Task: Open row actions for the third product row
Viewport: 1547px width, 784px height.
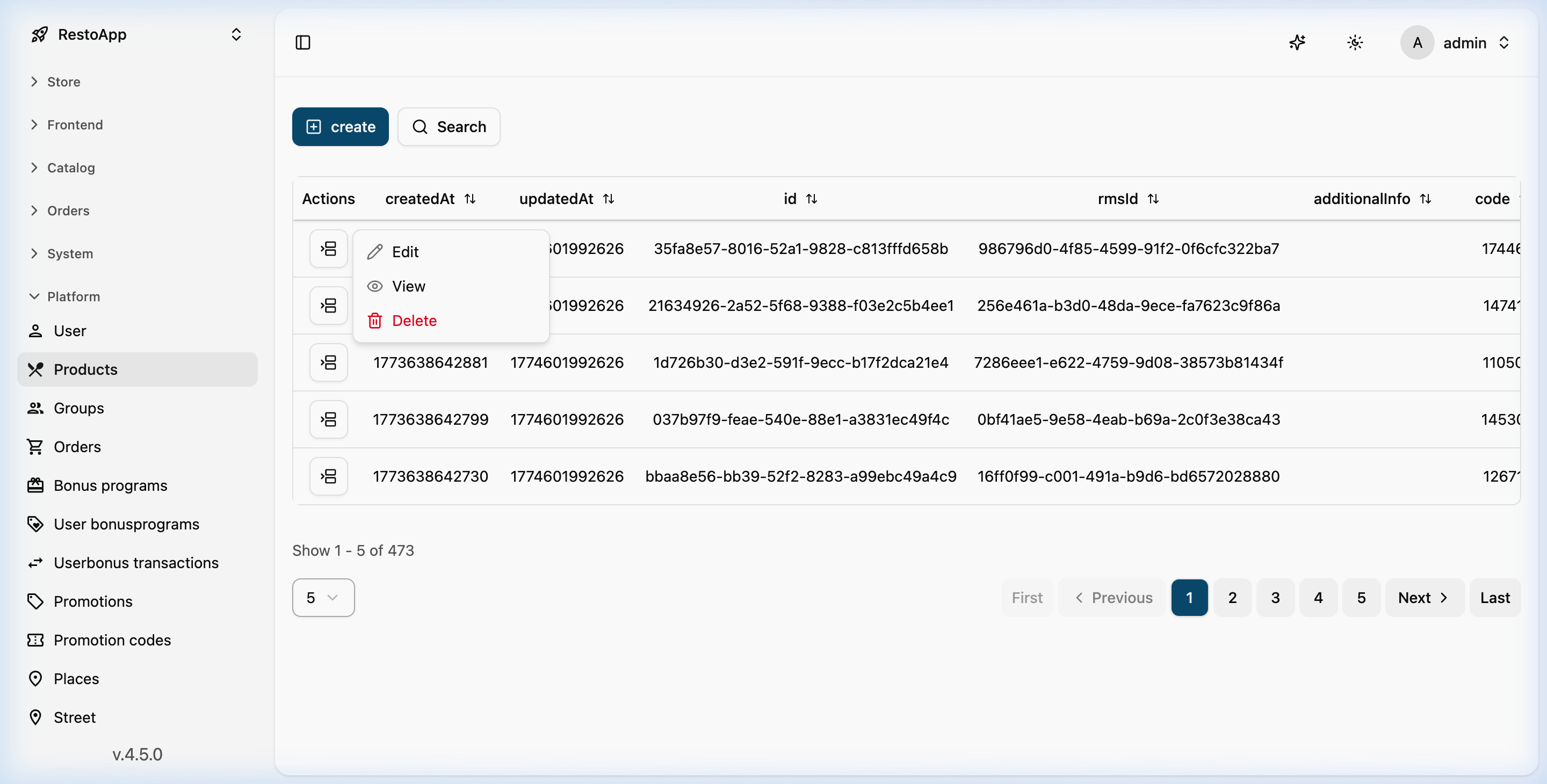Action: [329, 362]
